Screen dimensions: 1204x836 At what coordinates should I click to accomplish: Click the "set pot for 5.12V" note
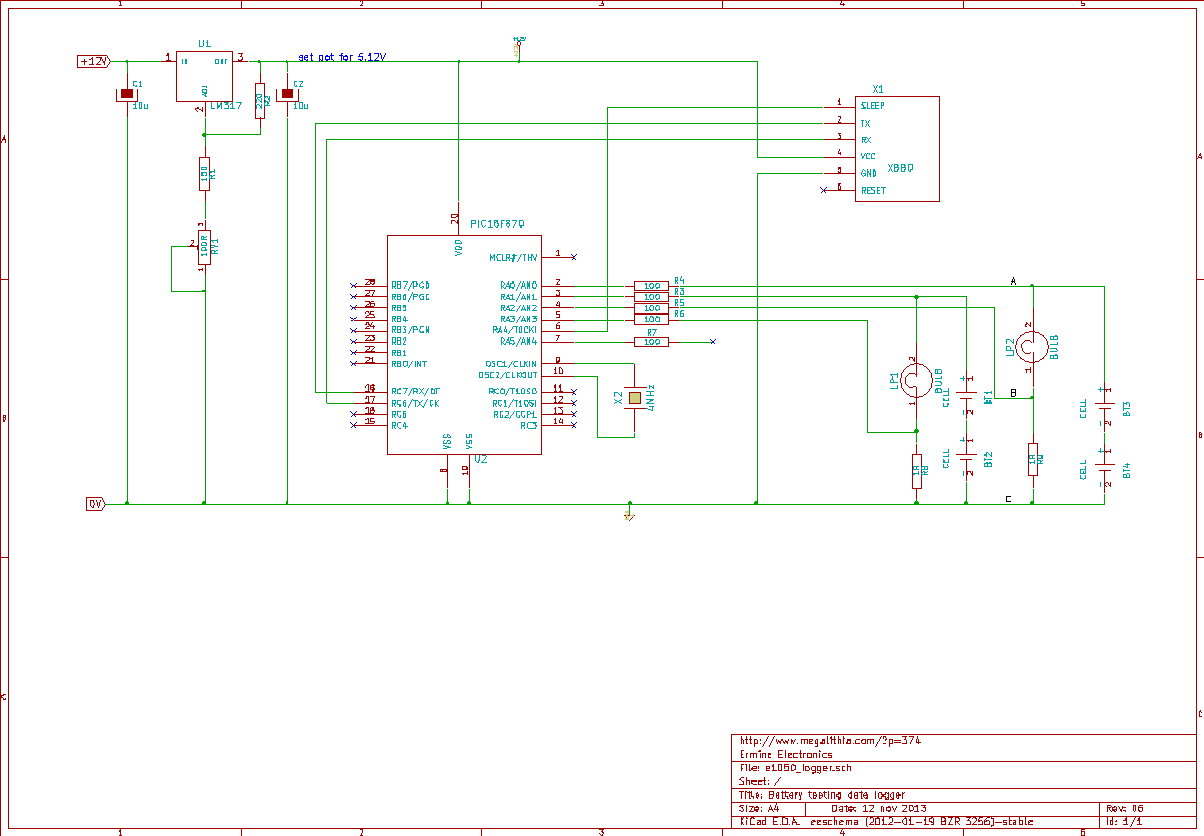[342, 57]
